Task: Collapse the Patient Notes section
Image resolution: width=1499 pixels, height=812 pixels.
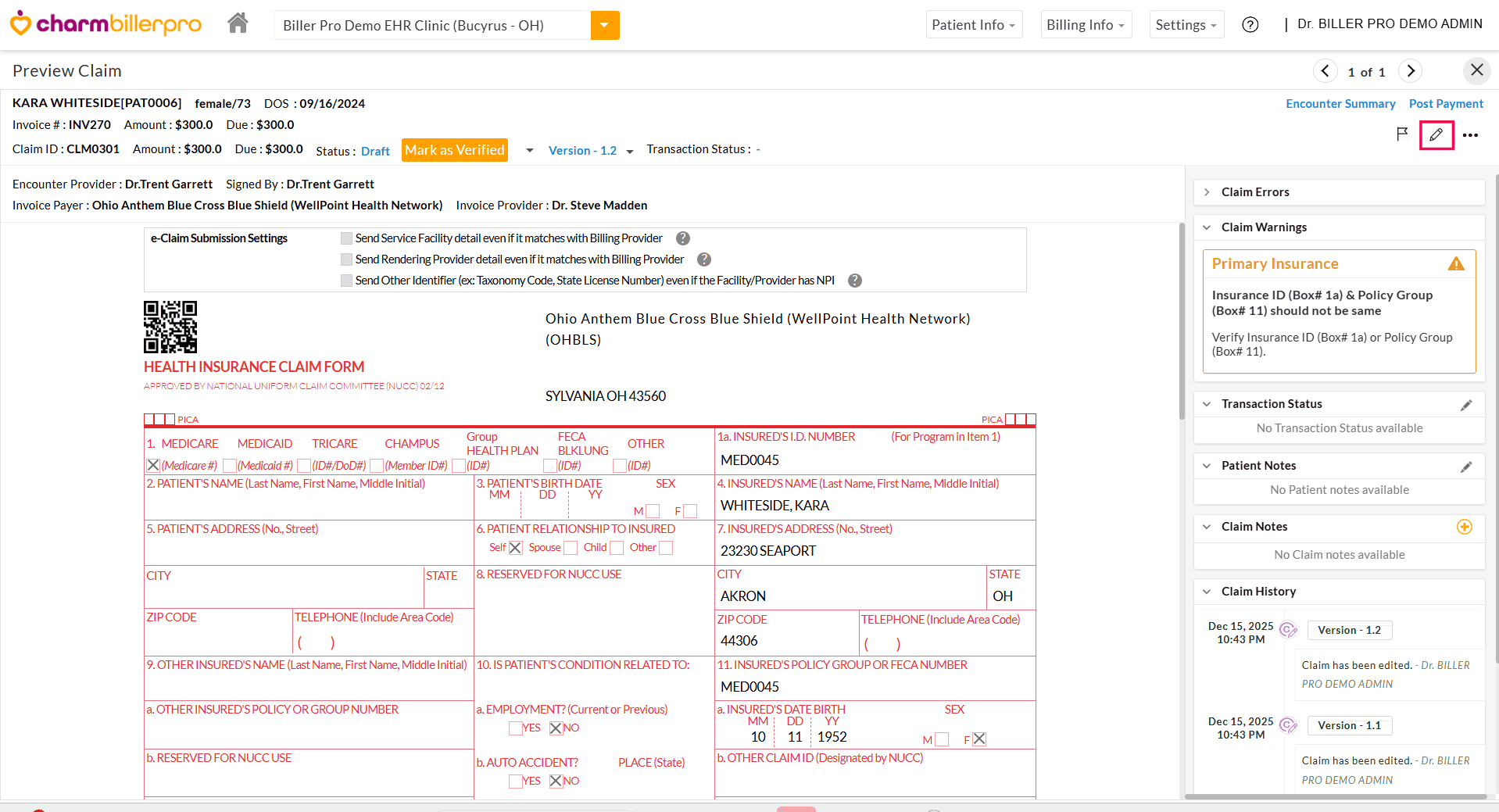Action: (x=1207, y=466)
